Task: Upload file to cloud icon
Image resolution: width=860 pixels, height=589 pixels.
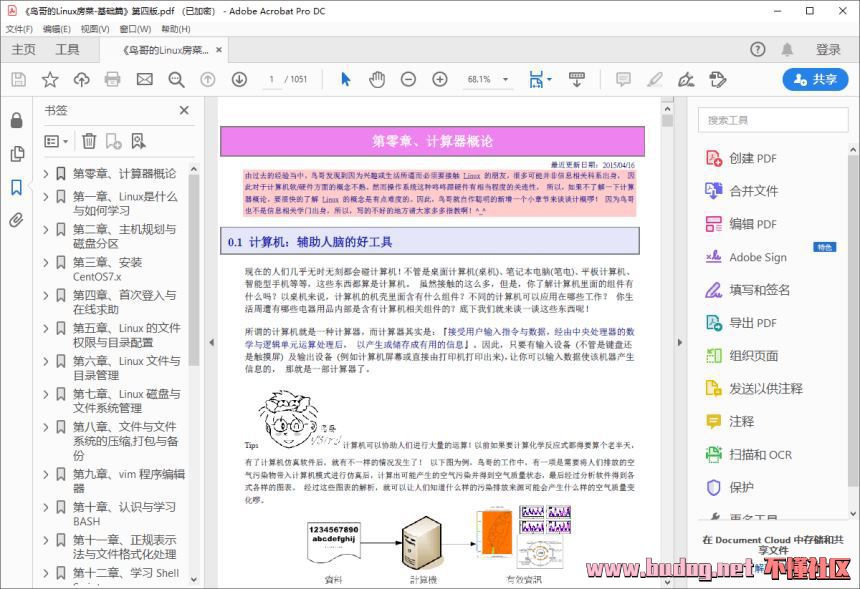Action: (82, 80)
